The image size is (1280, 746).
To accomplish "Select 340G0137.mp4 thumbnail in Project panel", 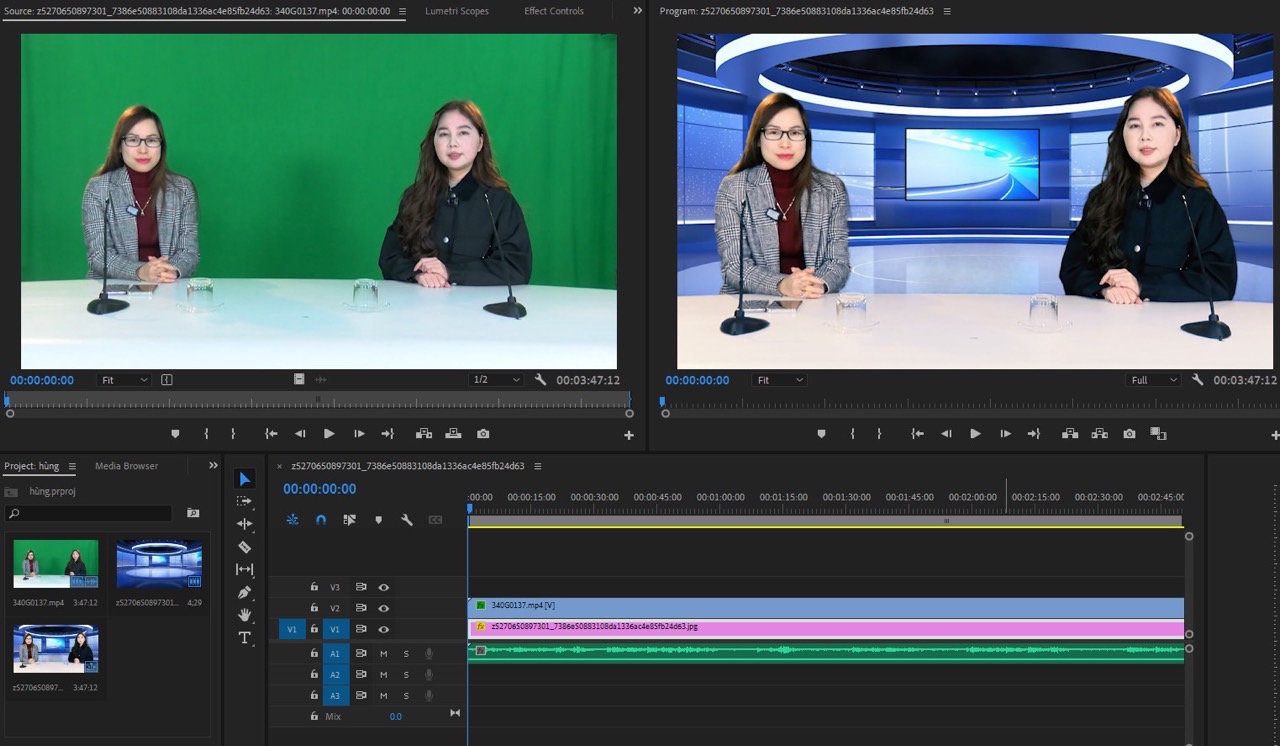I will (x=56, y=564).
